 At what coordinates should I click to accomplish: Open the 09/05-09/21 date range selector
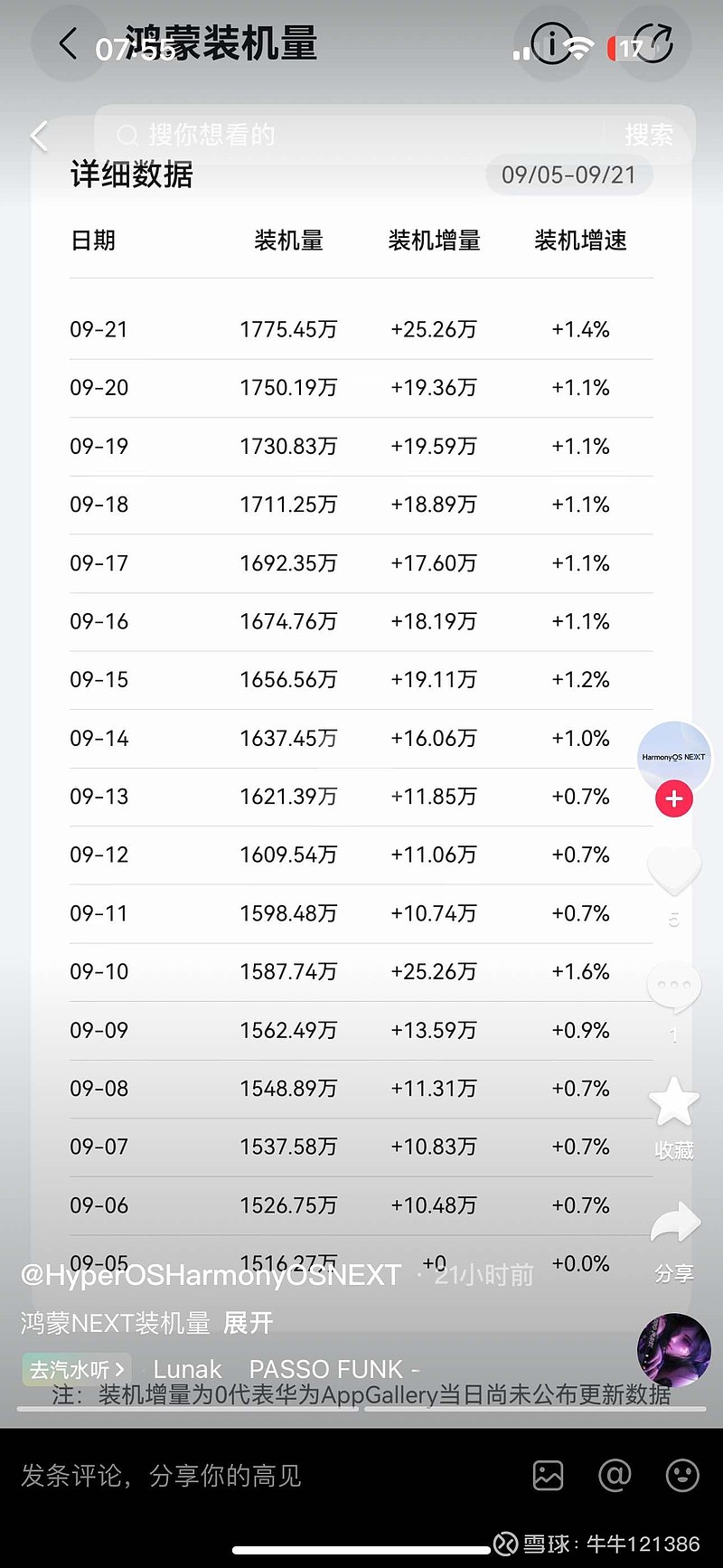[569, 175]
